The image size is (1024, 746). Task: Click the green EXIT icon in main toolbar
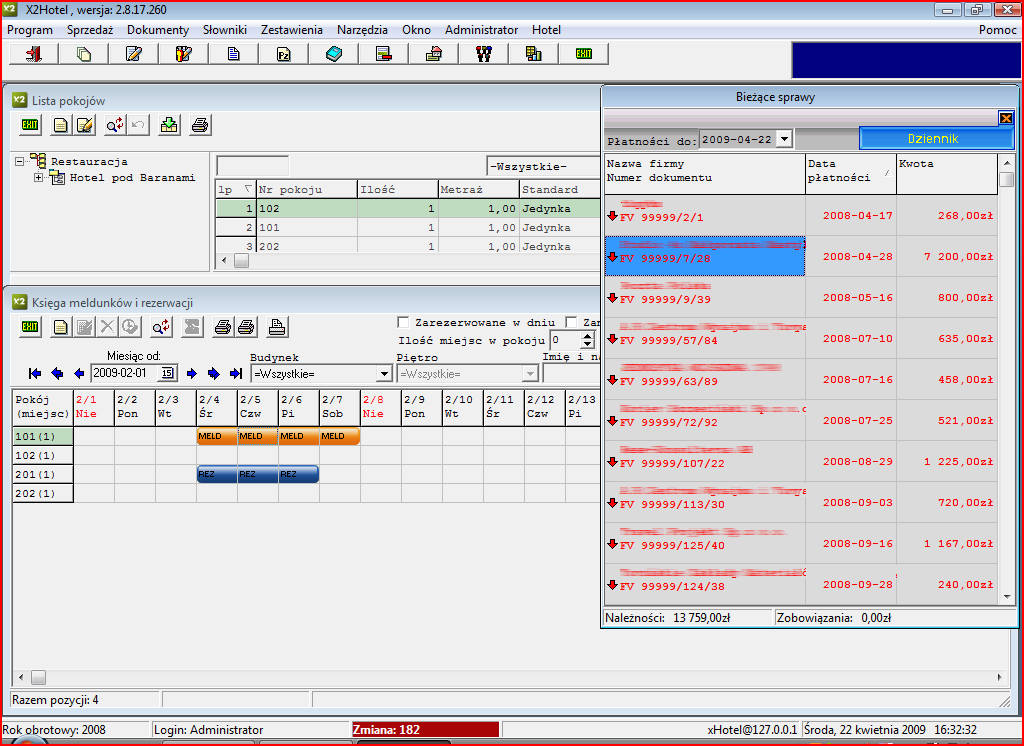pyautogui.click(x=584, y=54)
